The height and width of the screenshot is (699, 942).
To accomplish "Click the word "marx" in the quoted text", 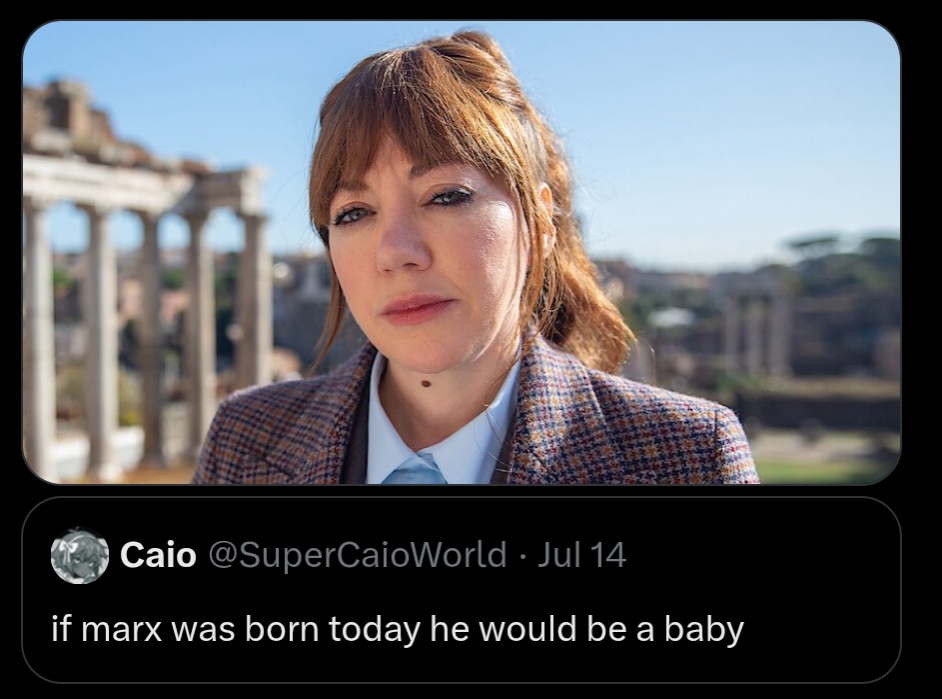I will tap(122, 629).
